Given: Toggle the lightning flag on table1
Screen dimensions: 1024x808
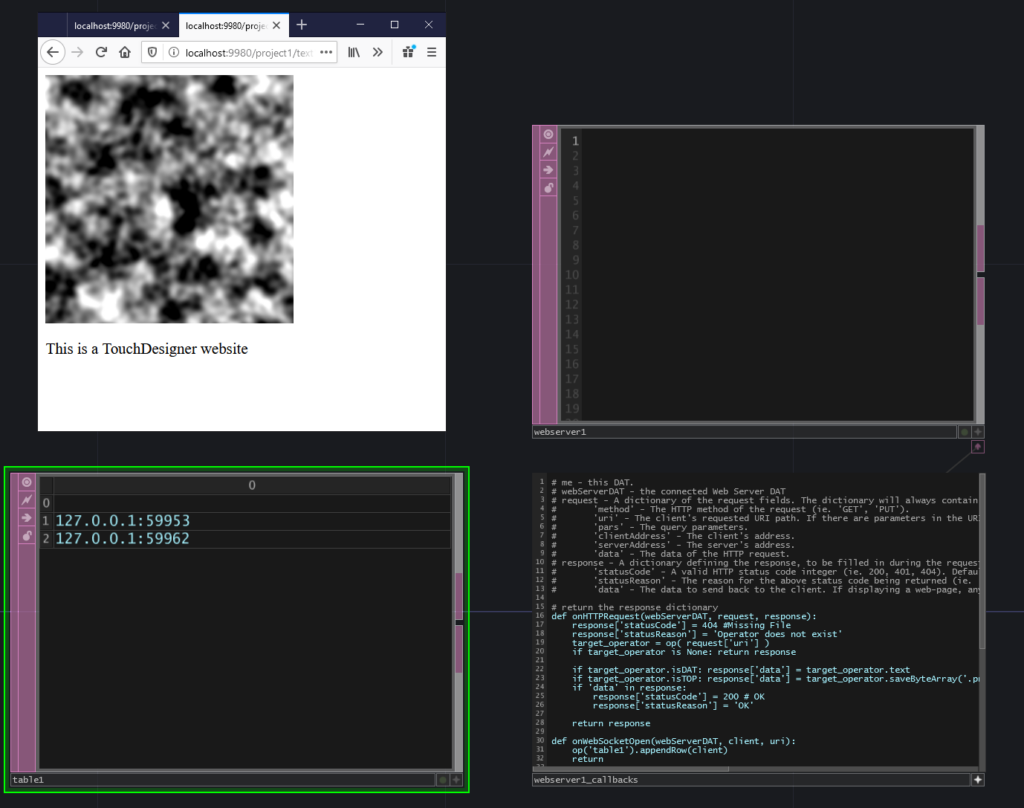Looking at the screenshot, I should (27, 500).
